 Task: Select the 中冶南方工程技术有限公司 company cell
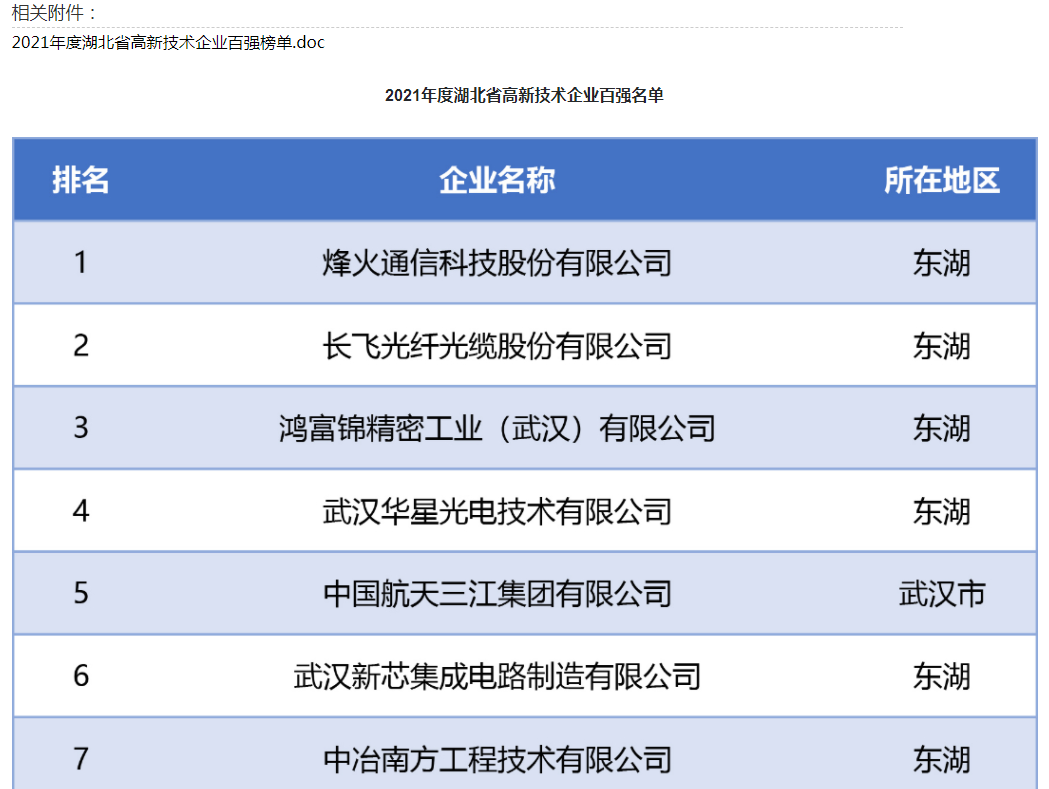(497, 760)
